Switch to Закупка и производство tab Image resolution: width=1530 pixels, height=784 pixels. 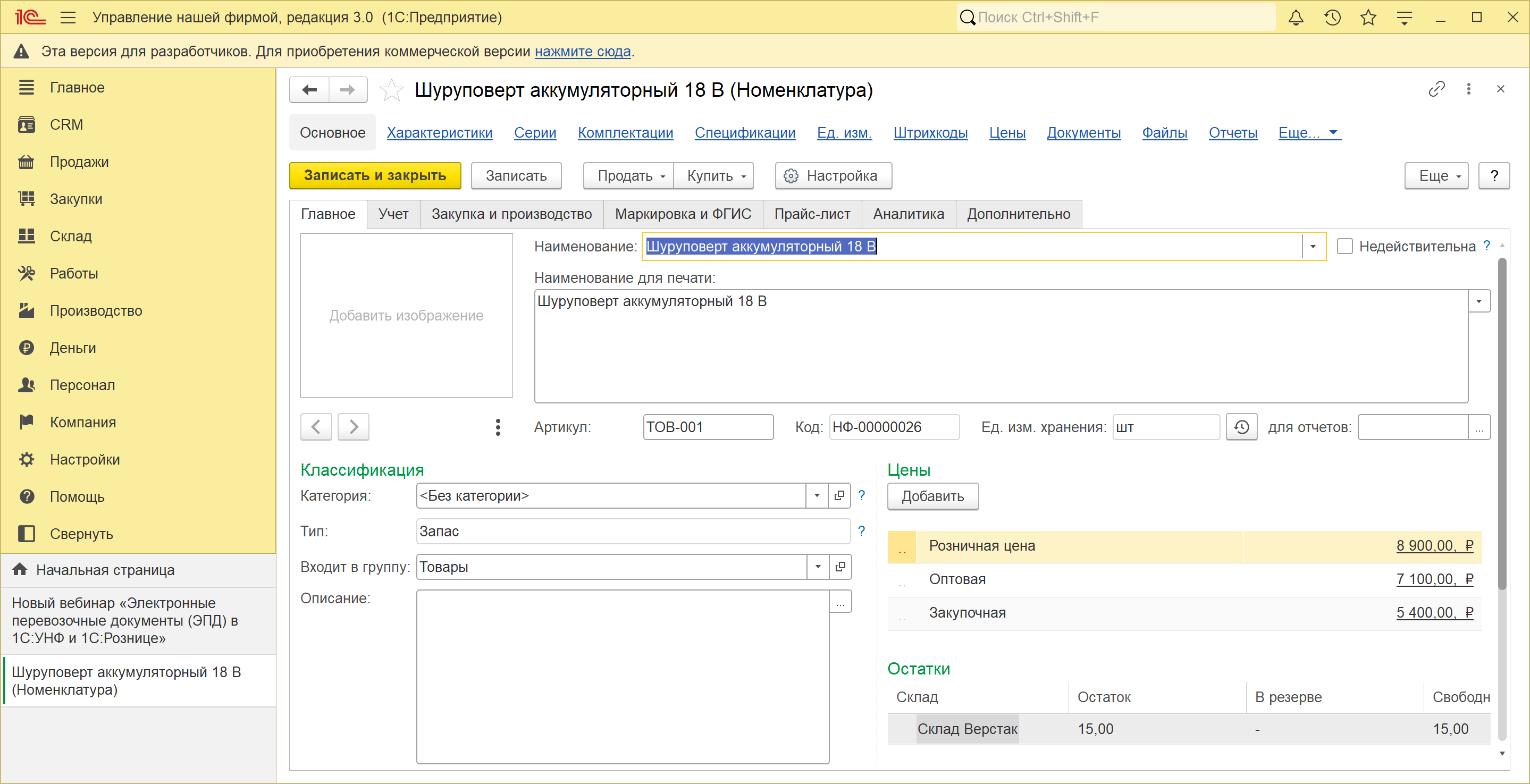tap(511, 214)
